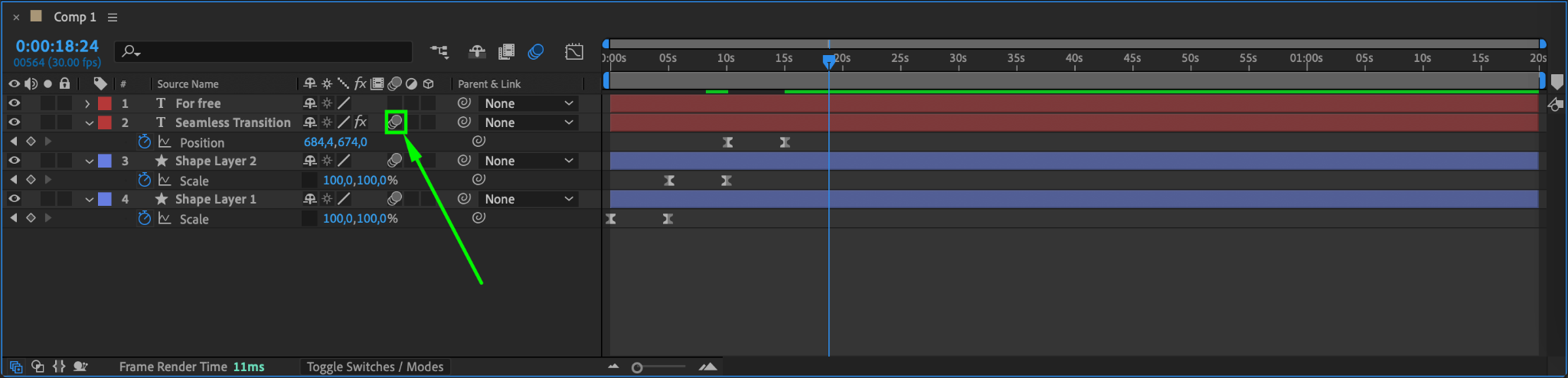The height and width of the screenshot is (378, 1568).
Task: Collapse the Shape Layer 2 properties
Action: [x=89, y=161]
